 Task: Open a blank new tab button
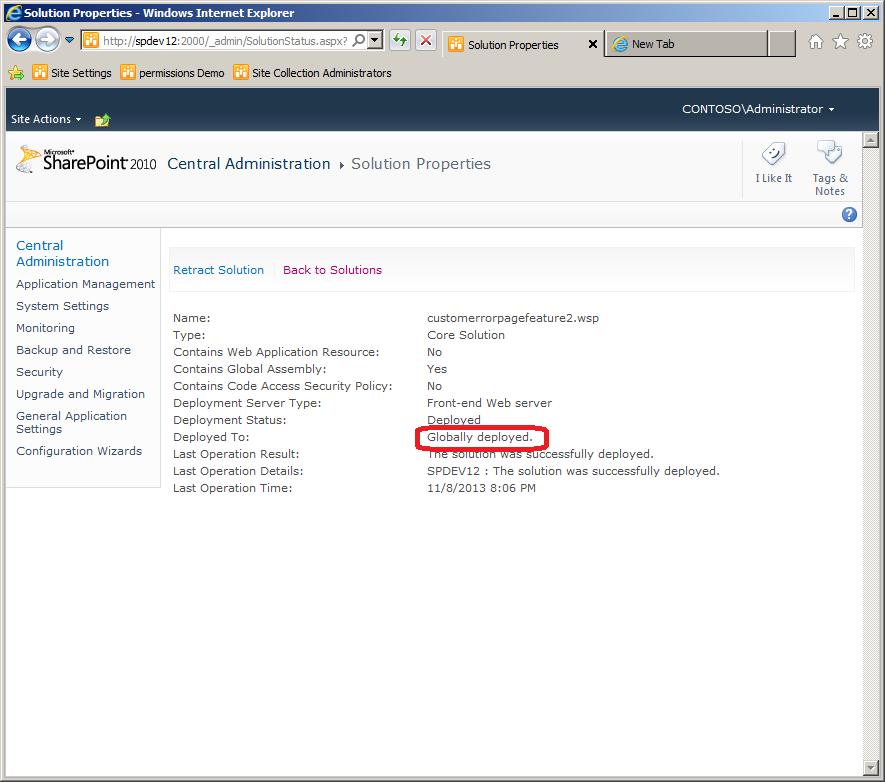pyautogui.click(x=782, y=44)
